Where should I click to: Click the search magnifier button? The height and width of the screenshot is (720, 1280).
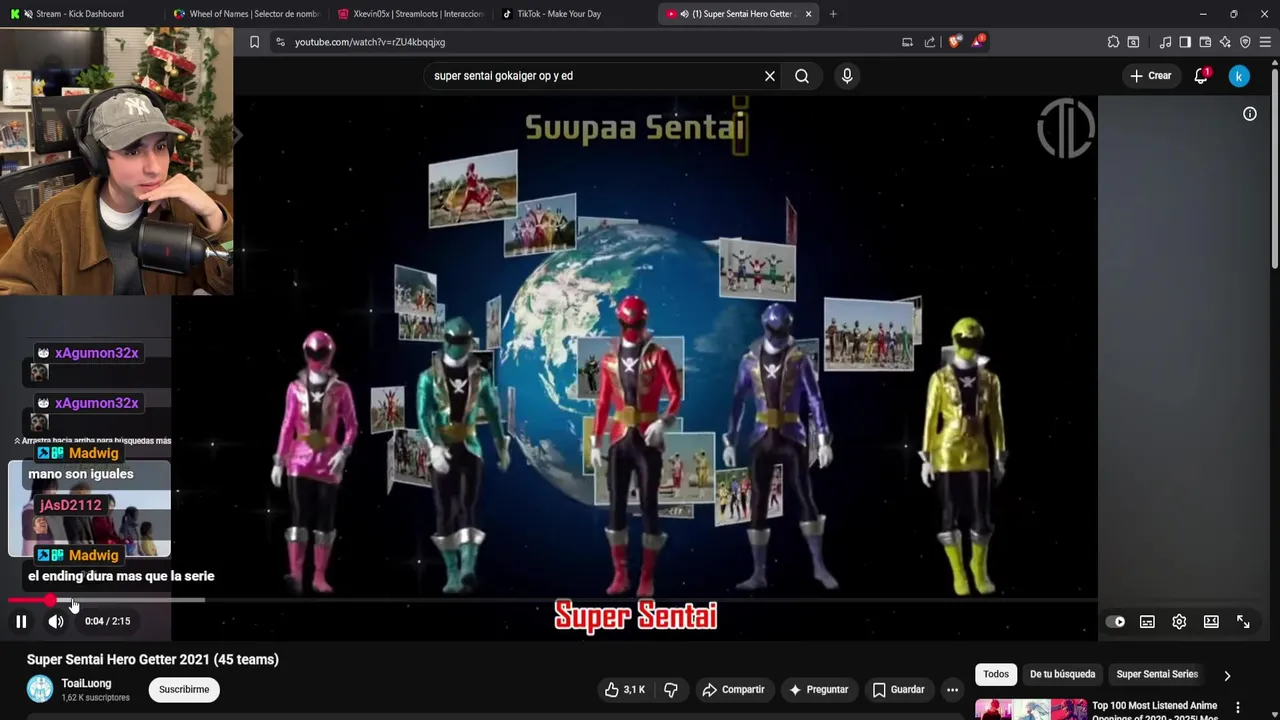pos(802,76)
